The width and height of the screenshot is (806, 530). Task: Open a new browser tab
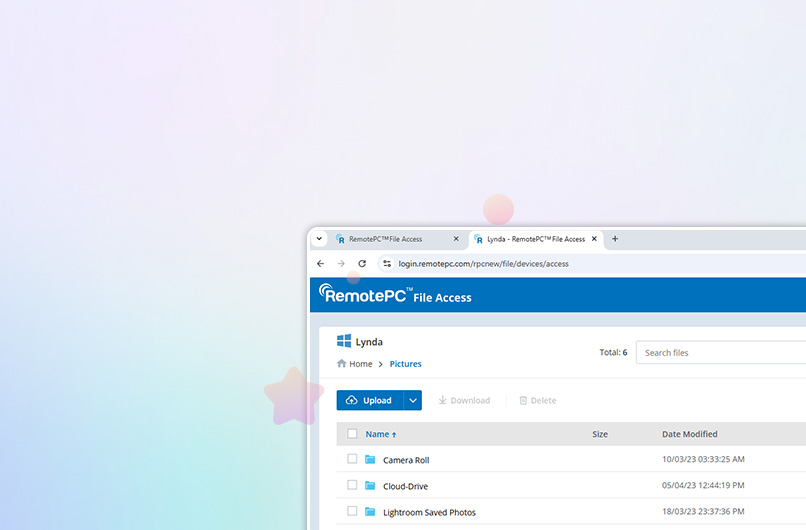coord(615,239)
